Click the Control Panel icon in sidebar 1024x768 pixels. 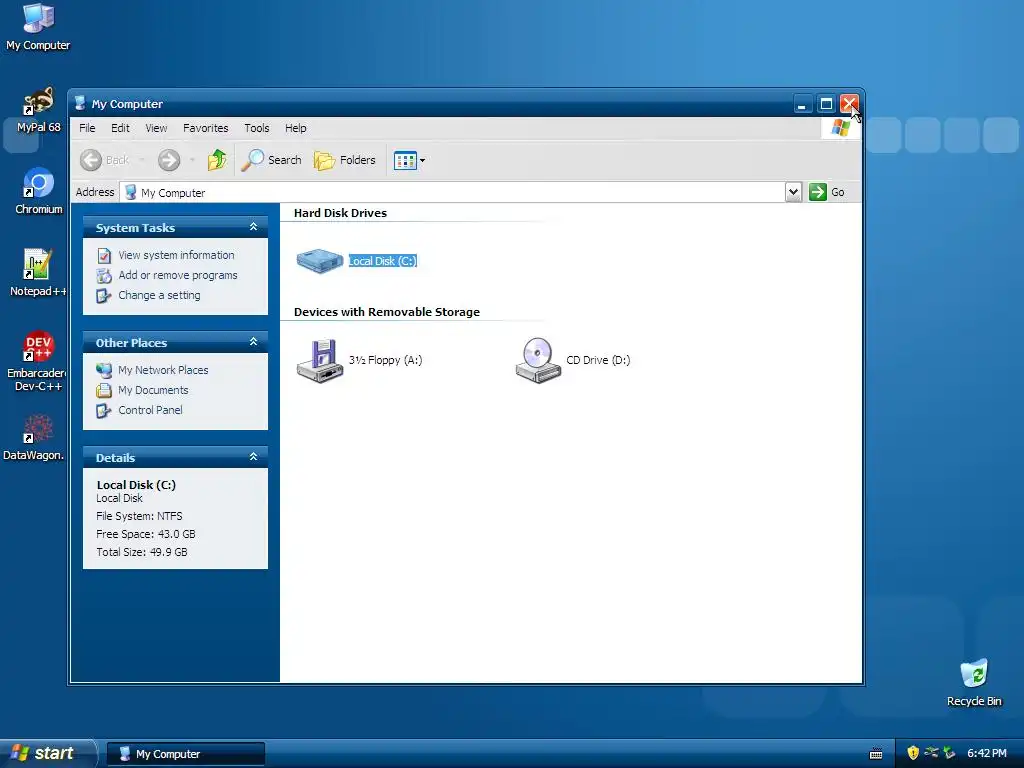[104, 410]
